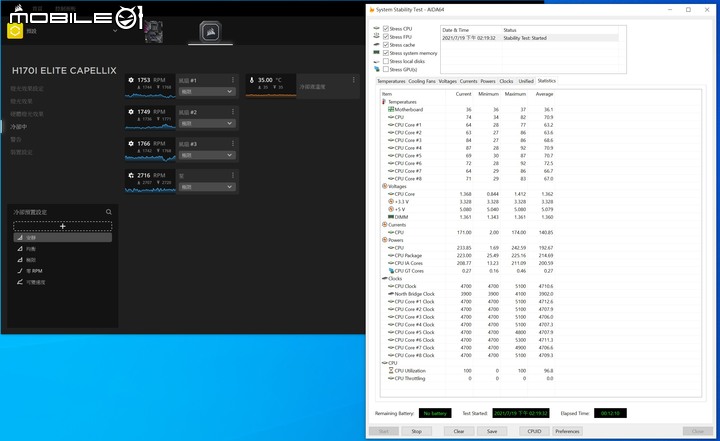Expand the iCUE profile dropdown chevron
This screenshot has height=441, width=720.
[x=115, y=31]
